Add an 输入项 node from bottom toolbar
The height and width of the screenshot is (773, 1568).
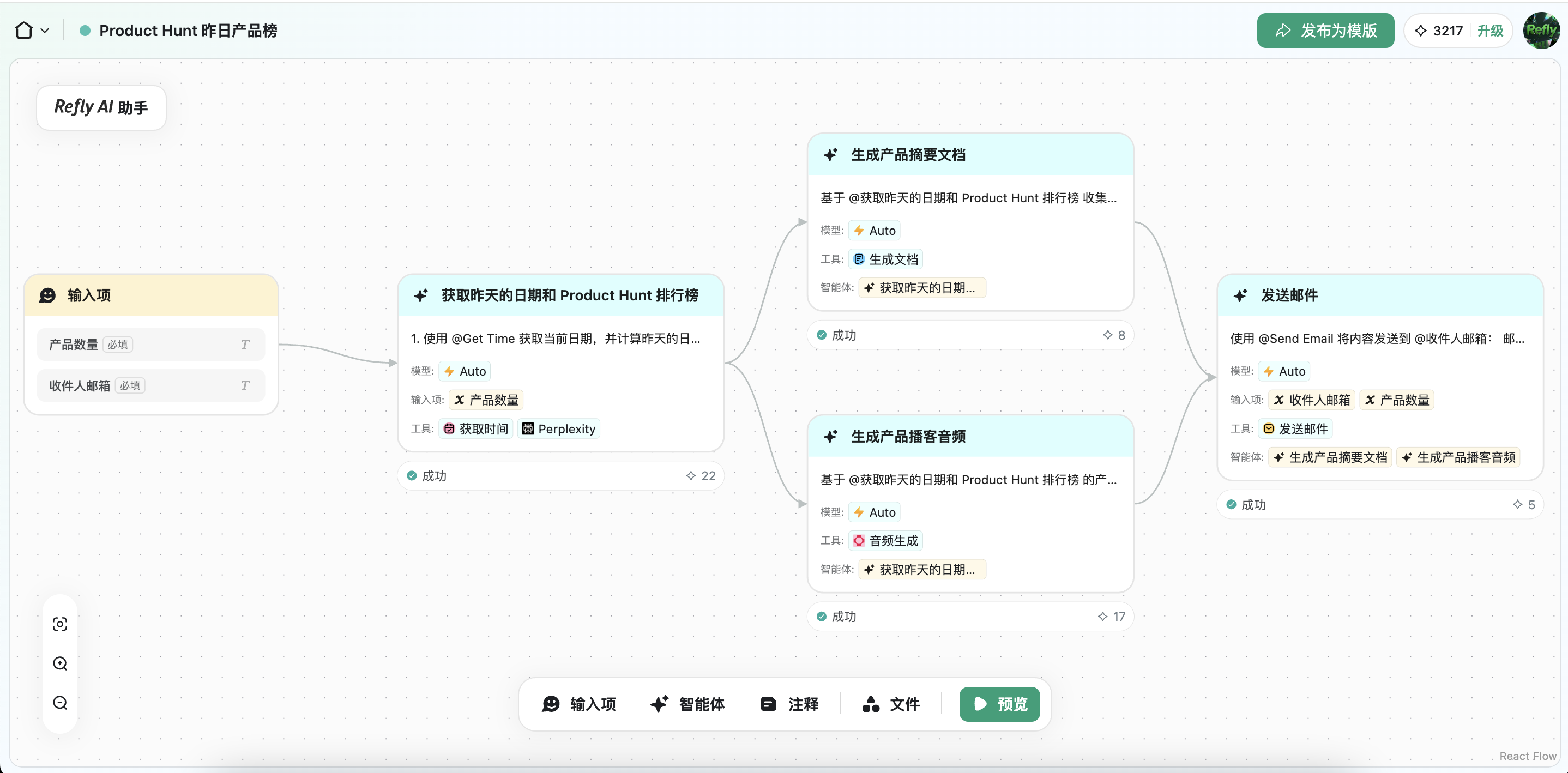pos(579,704)
